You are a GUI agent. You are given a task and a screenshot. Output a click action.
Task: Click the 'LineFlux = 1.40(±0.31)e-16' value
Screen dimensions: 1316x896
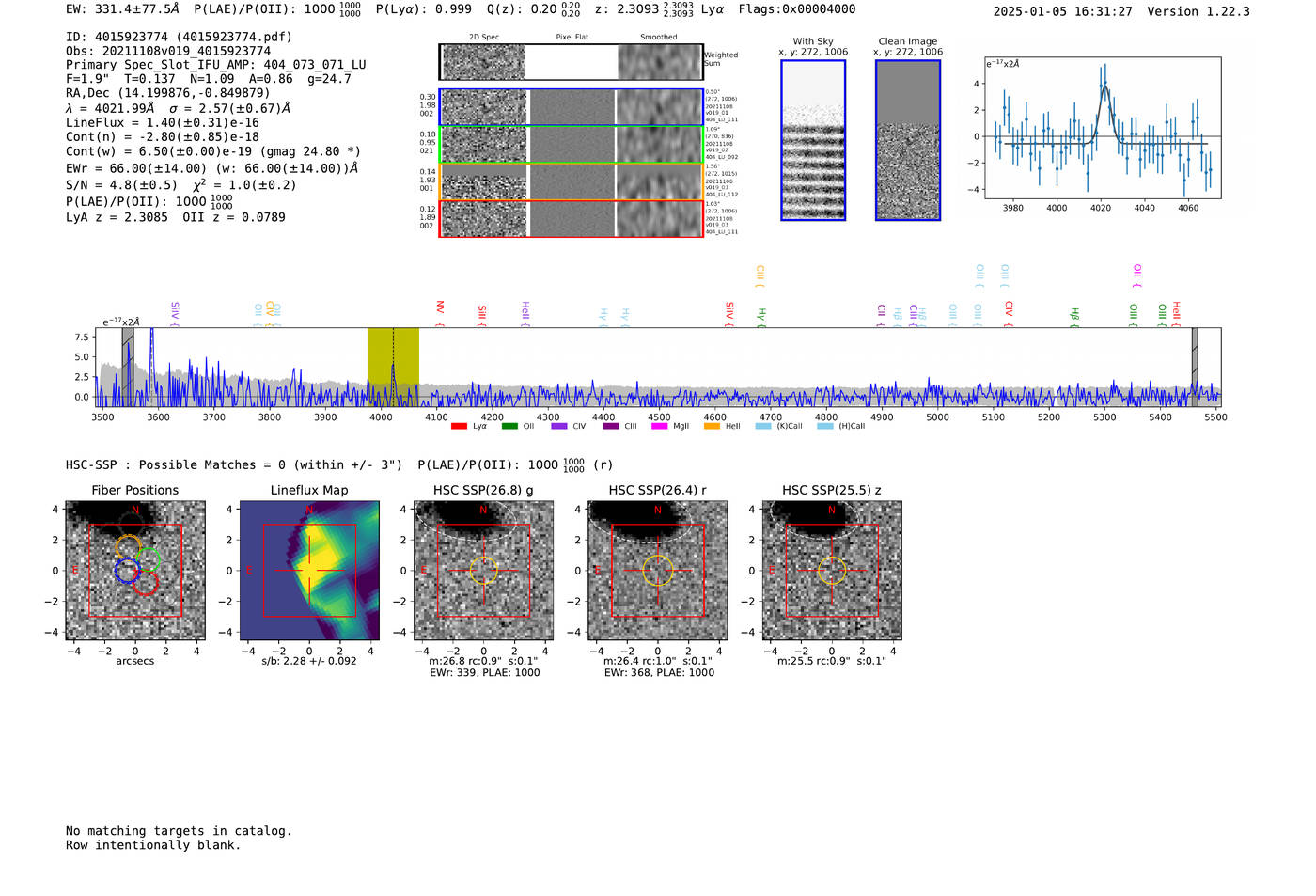point(163,122)
